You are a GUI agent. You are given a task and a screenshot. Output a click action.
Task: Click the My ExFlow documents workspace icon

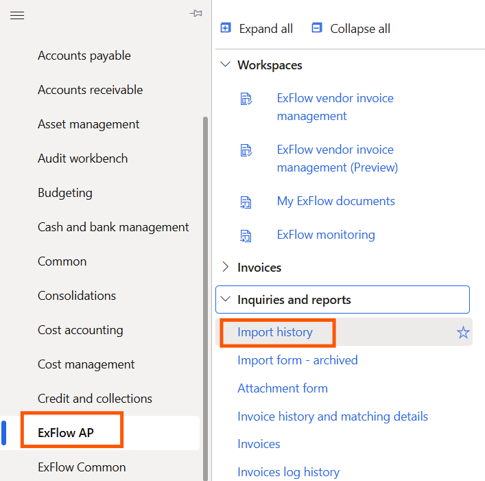pos(246,202)
